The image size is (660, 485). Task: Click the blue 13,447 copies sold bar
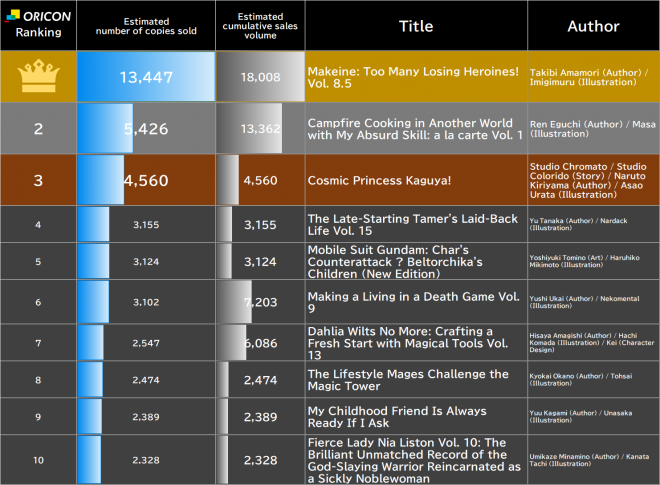(x=147, y=76)
